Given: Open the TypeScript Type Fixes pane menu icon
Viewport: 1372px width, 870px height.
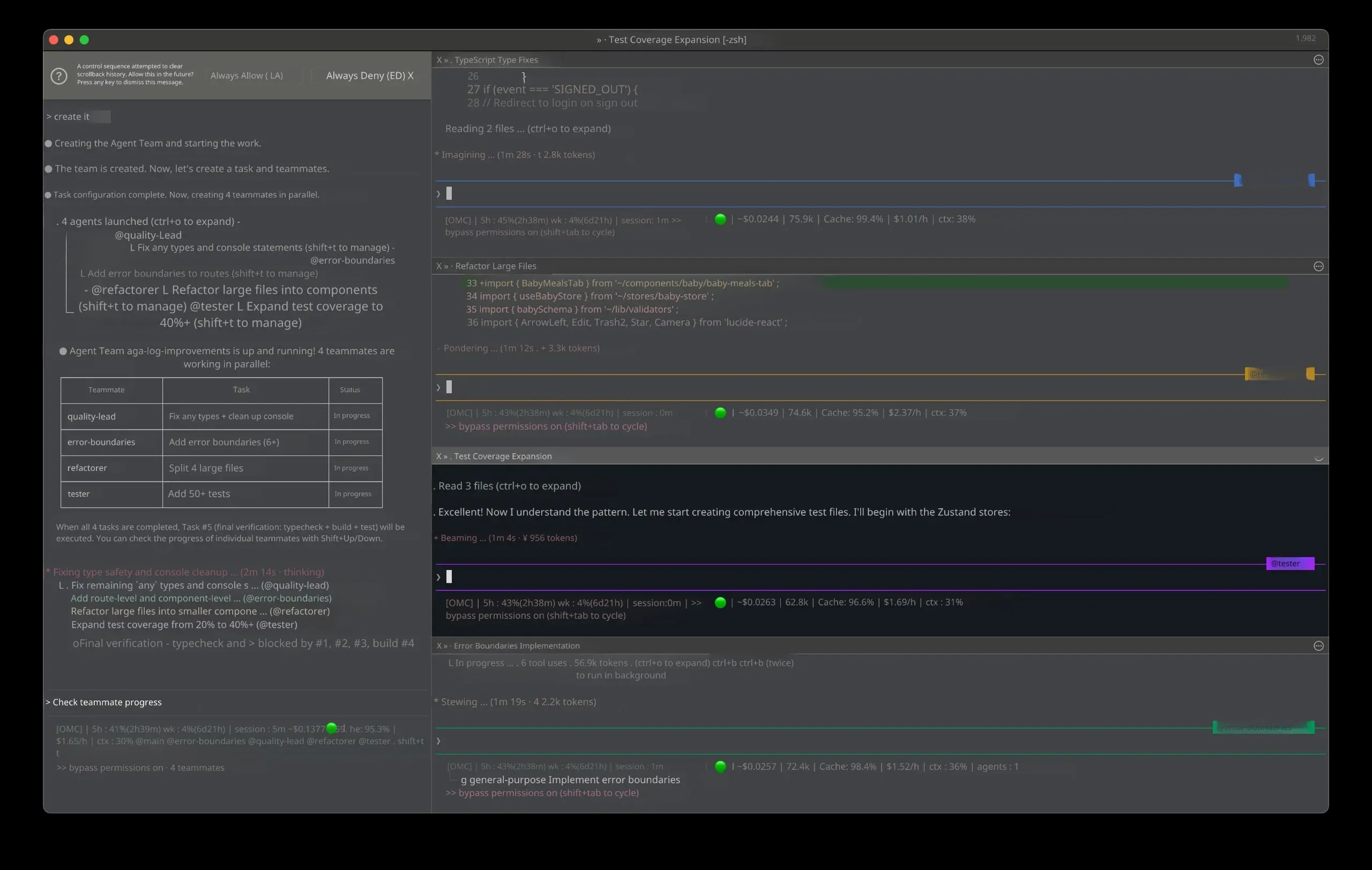Looking at the screenshot, I should click(1318, 60).
